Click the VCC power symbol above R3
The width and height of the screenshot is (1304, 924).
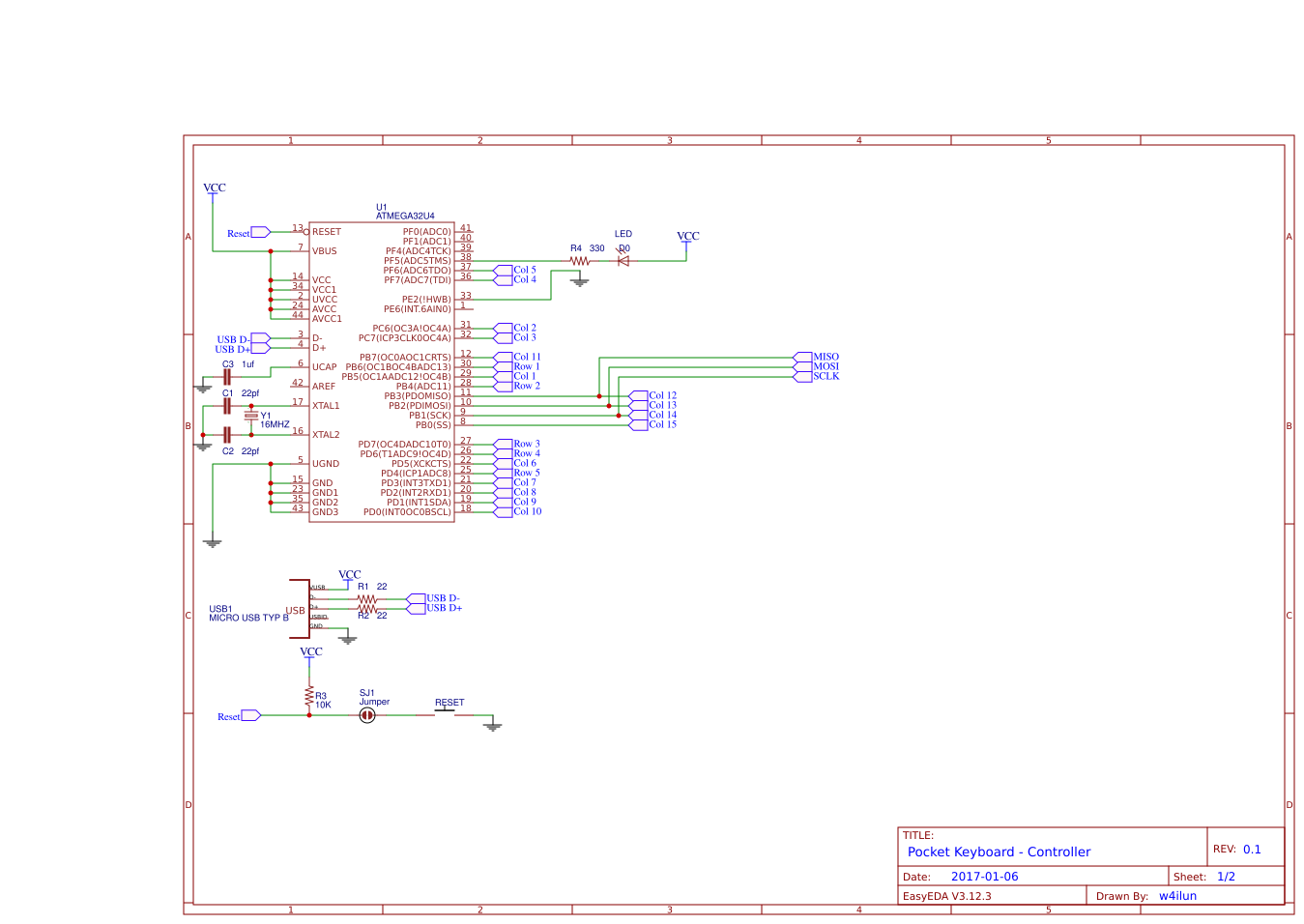310,655
